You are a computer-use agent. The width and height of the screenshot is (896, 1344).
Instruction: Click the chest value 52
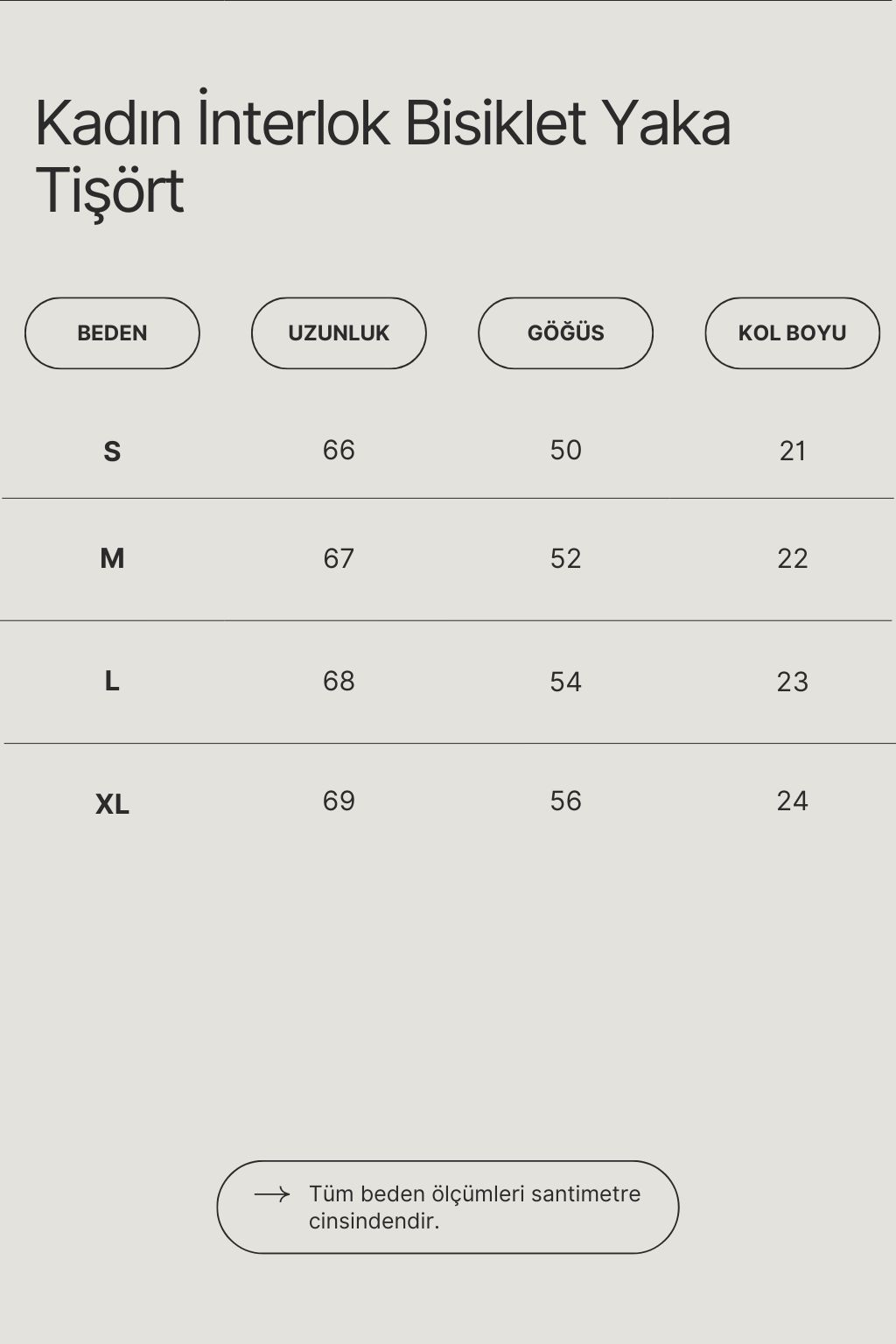(565, 558)
